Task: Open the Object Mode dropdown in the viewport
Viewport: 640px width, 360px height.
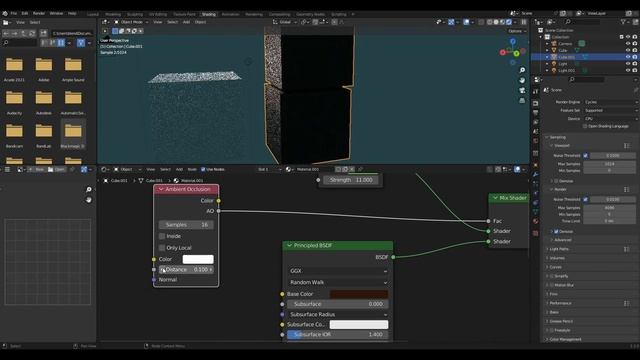Action: click(x=131, y=22)
